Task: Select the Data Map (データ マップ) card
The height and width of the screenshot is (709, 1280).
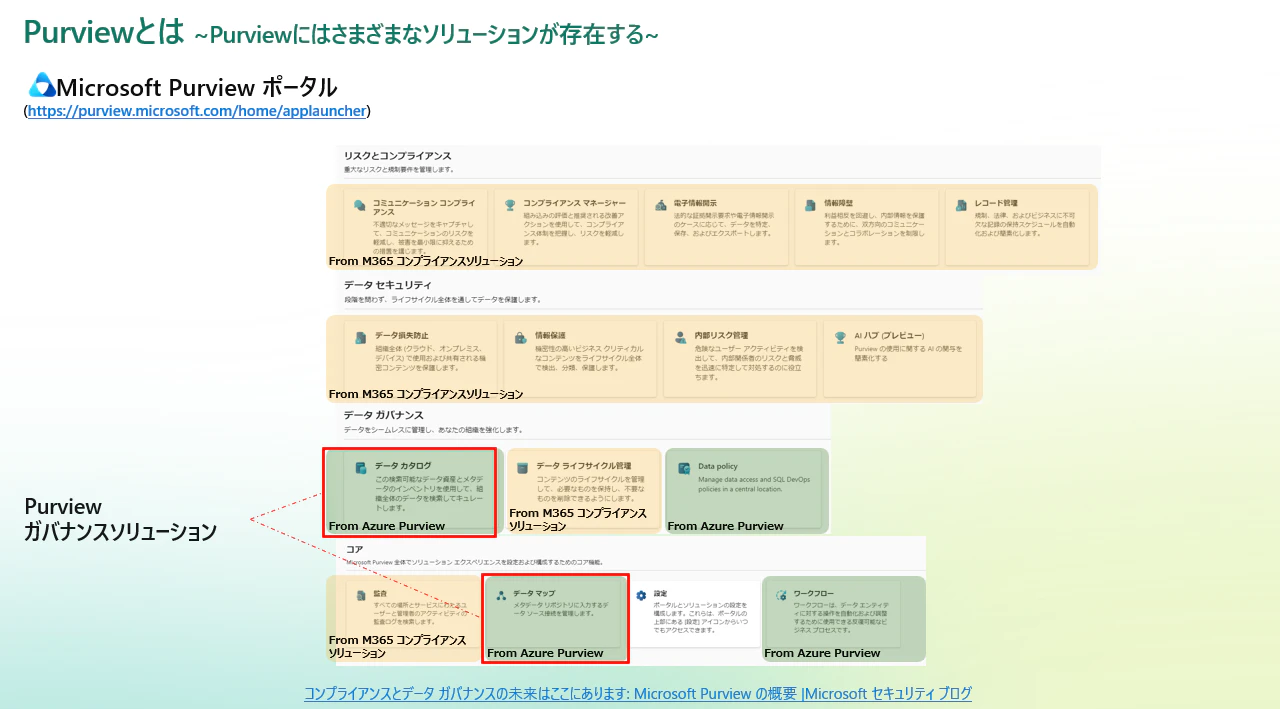Action: coord(555,618)
